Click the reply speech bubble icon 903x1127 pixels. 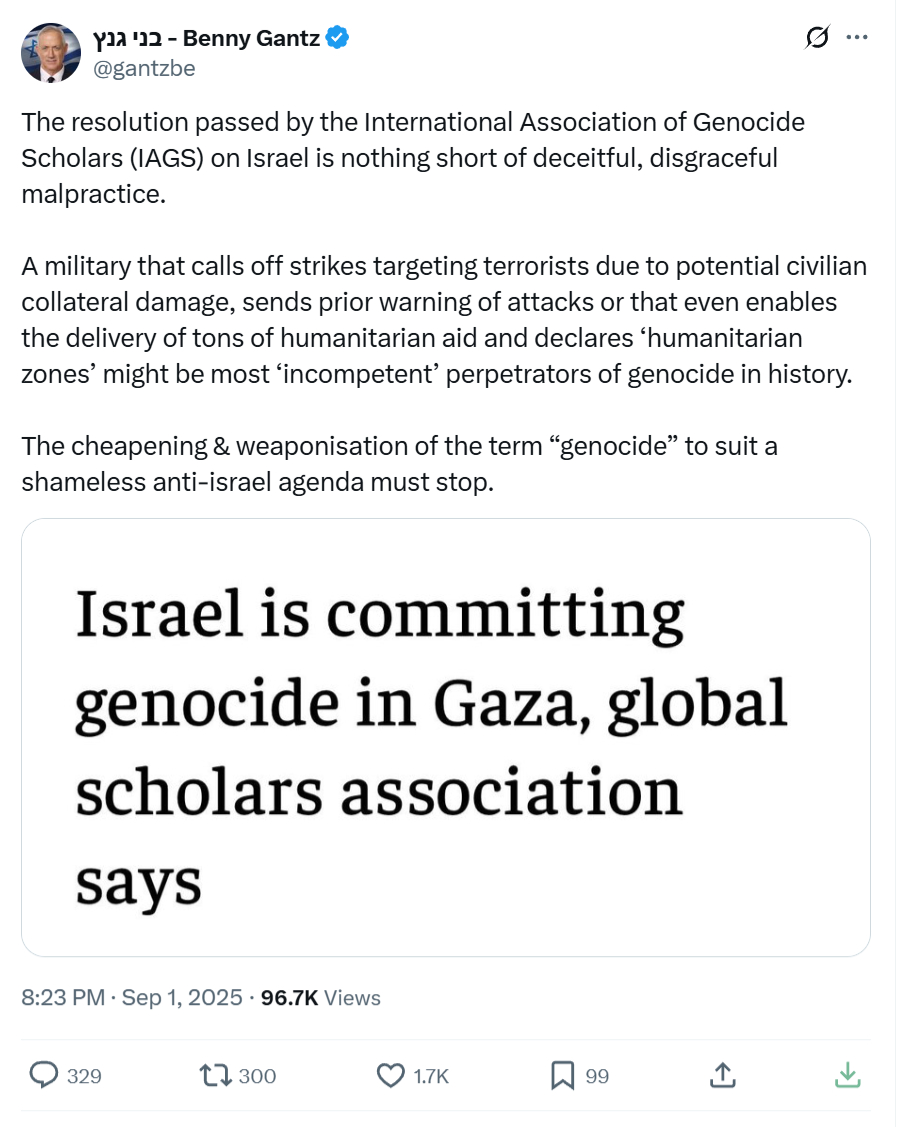[x=44, y=1075]
